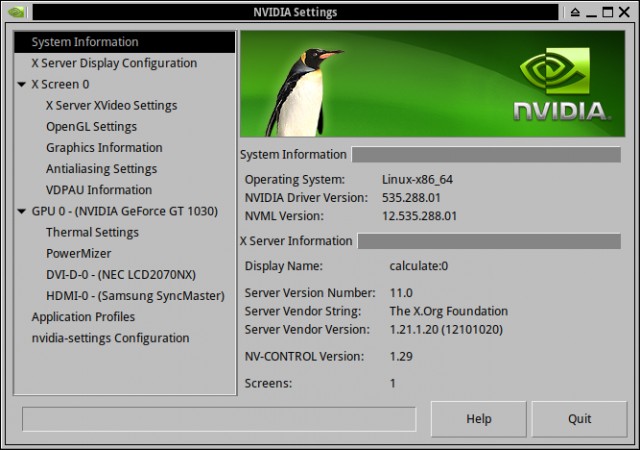640x450 pixels.
Task: Open the PowerMizer page
Action: (78, 254)
